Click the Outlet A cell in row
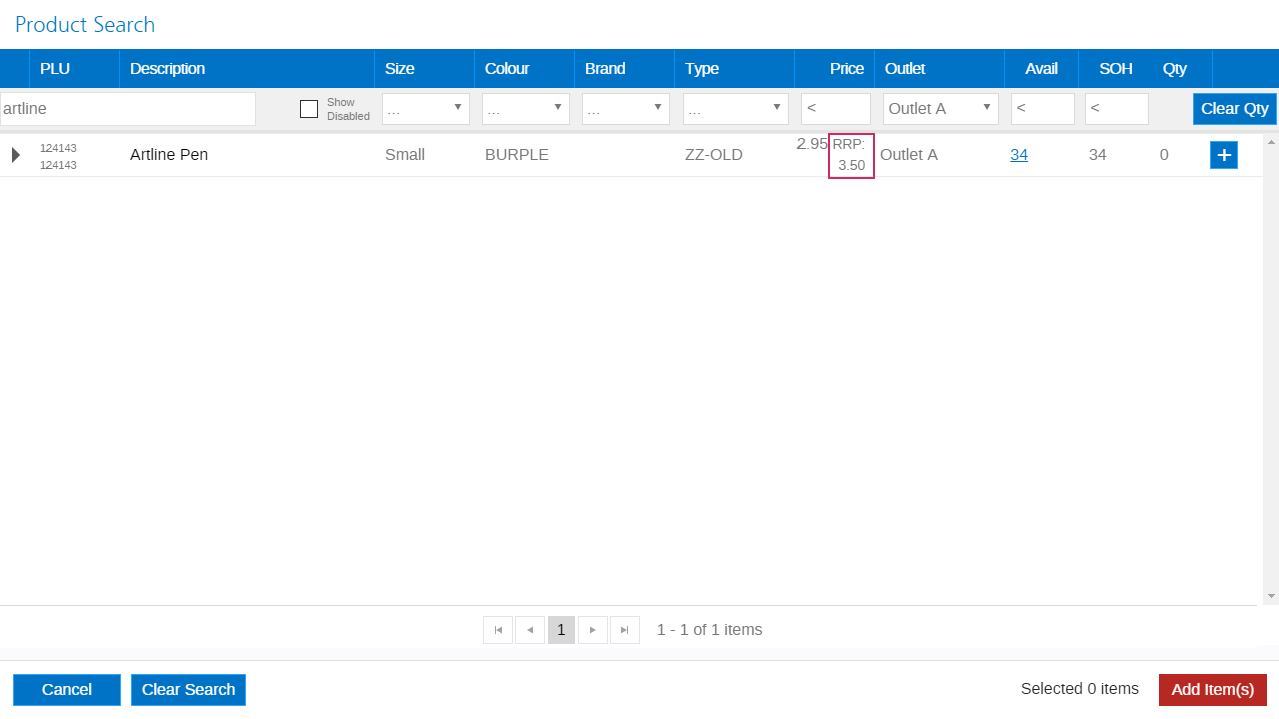The height and width of the screenshot is (719, 1279). click(x=909, y=155)
